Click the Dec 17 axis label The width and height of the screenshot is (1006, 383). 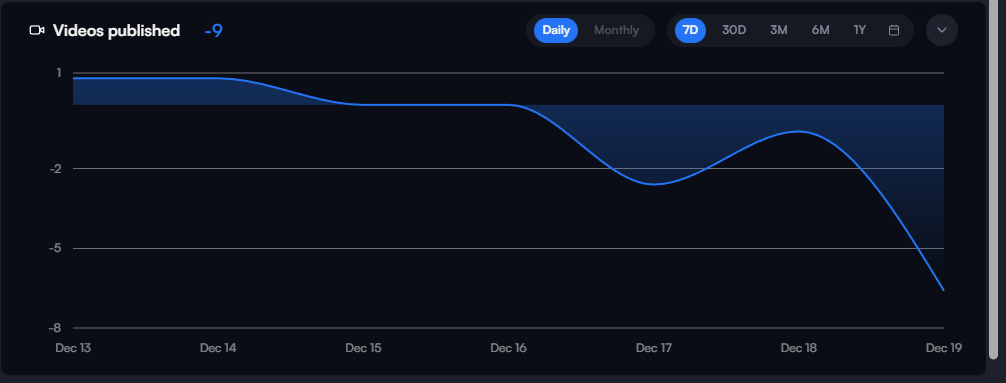654,348
